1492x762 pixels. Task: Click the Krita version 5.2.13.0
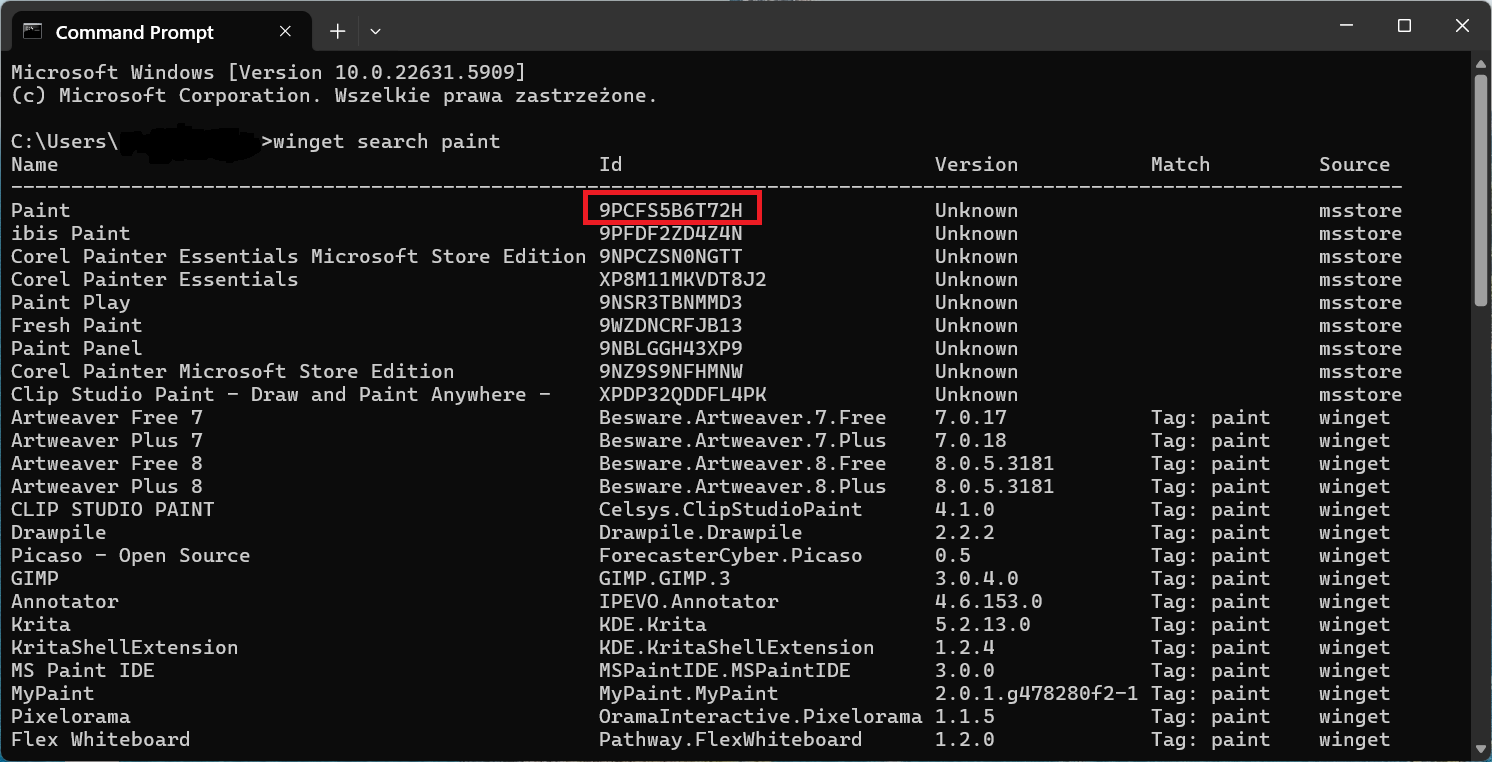983,625
